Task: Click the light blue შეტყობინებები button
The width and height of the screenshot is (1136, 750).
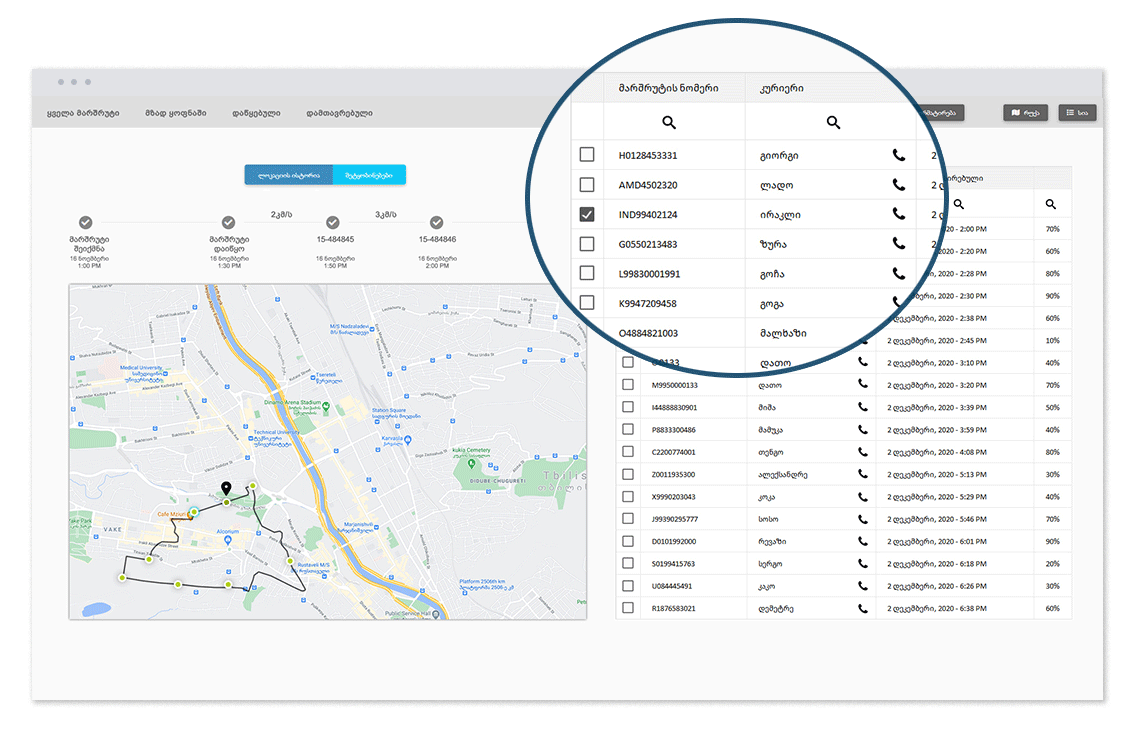Action: click(x=369, y=175)
